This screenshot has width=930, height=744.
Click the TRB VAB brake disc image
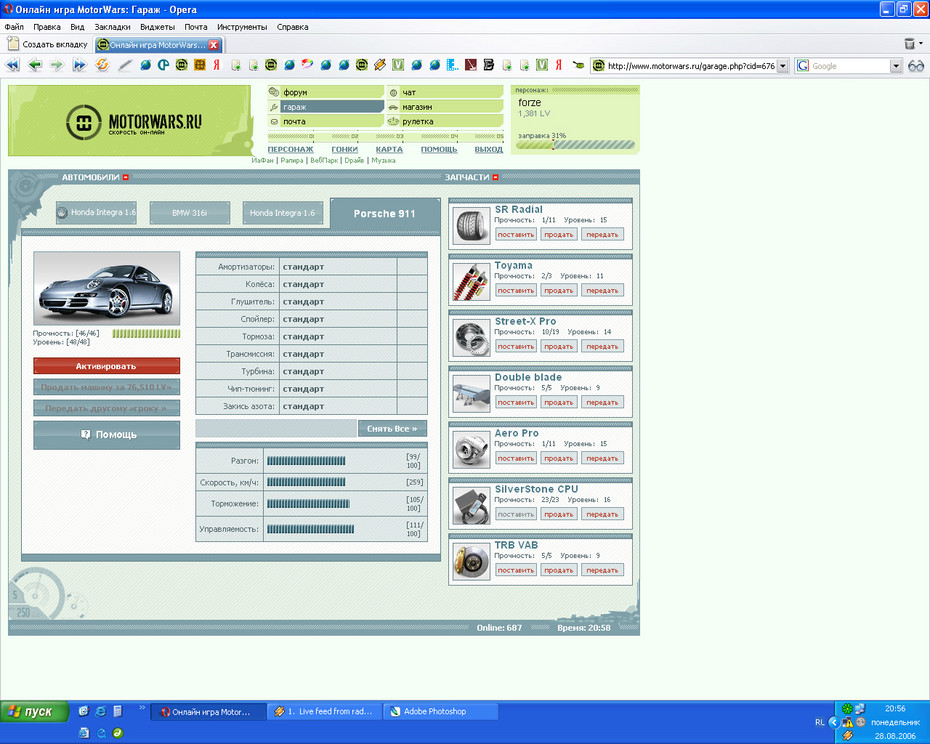tap(472, 561)
